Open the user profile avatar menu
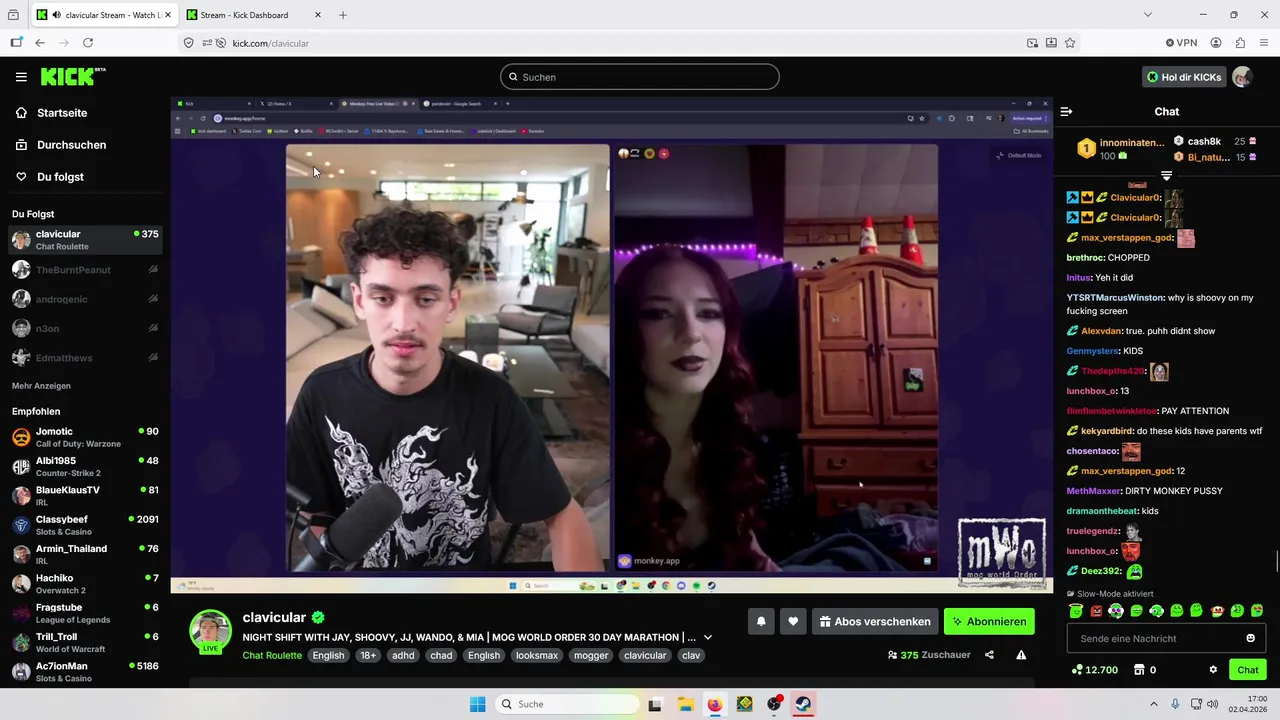 click(x=1242, y=77)
